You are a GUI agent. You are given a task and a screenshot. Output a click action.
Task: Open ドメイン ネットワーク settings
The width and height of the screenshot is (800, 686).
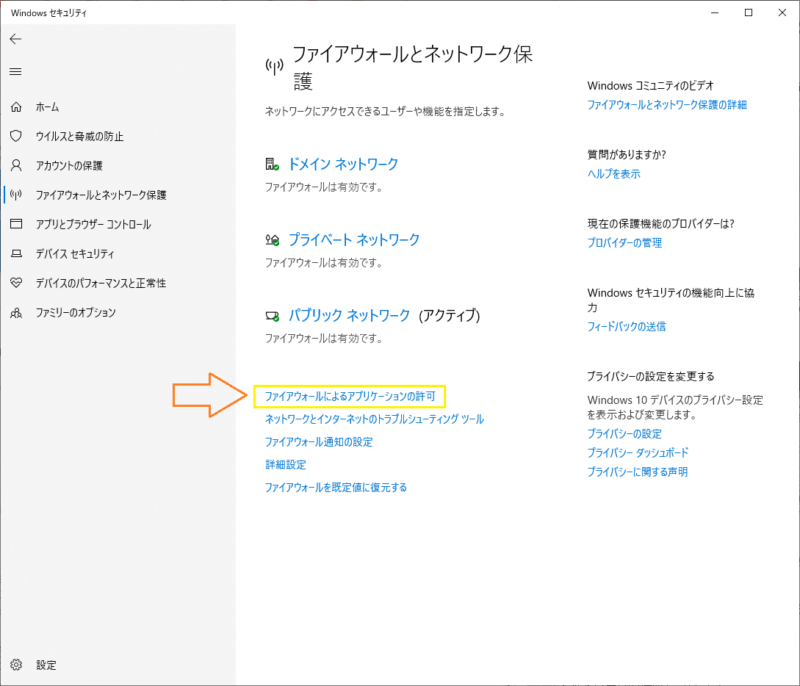[x=343, y=164]
